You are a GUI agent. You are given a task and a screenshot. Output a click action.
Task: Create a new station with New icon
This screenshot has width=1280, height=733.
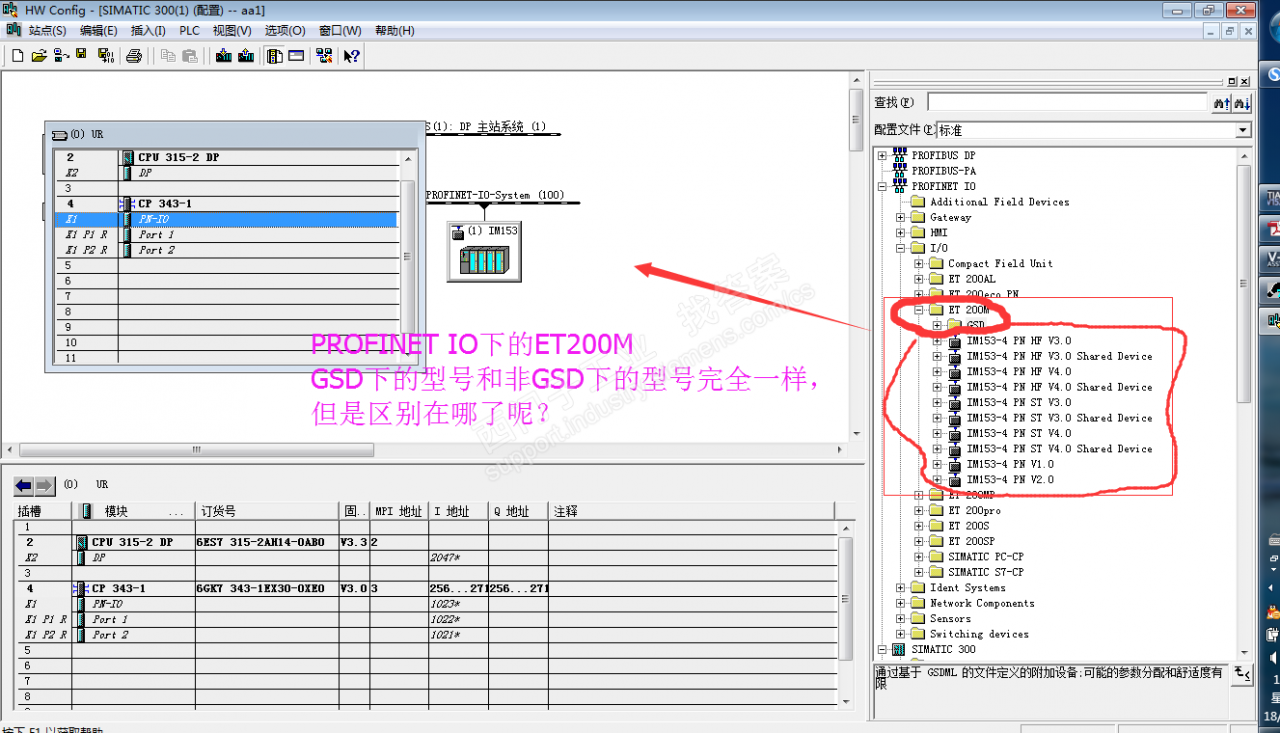click(x=17, y=56)
